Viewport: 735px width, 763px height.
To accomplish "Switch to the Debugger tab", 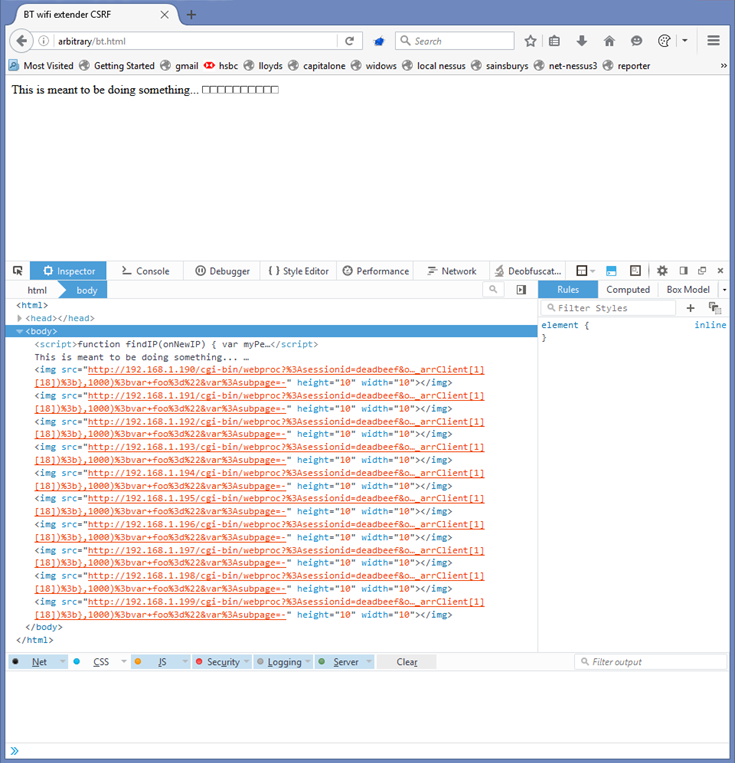I will 222,271.
